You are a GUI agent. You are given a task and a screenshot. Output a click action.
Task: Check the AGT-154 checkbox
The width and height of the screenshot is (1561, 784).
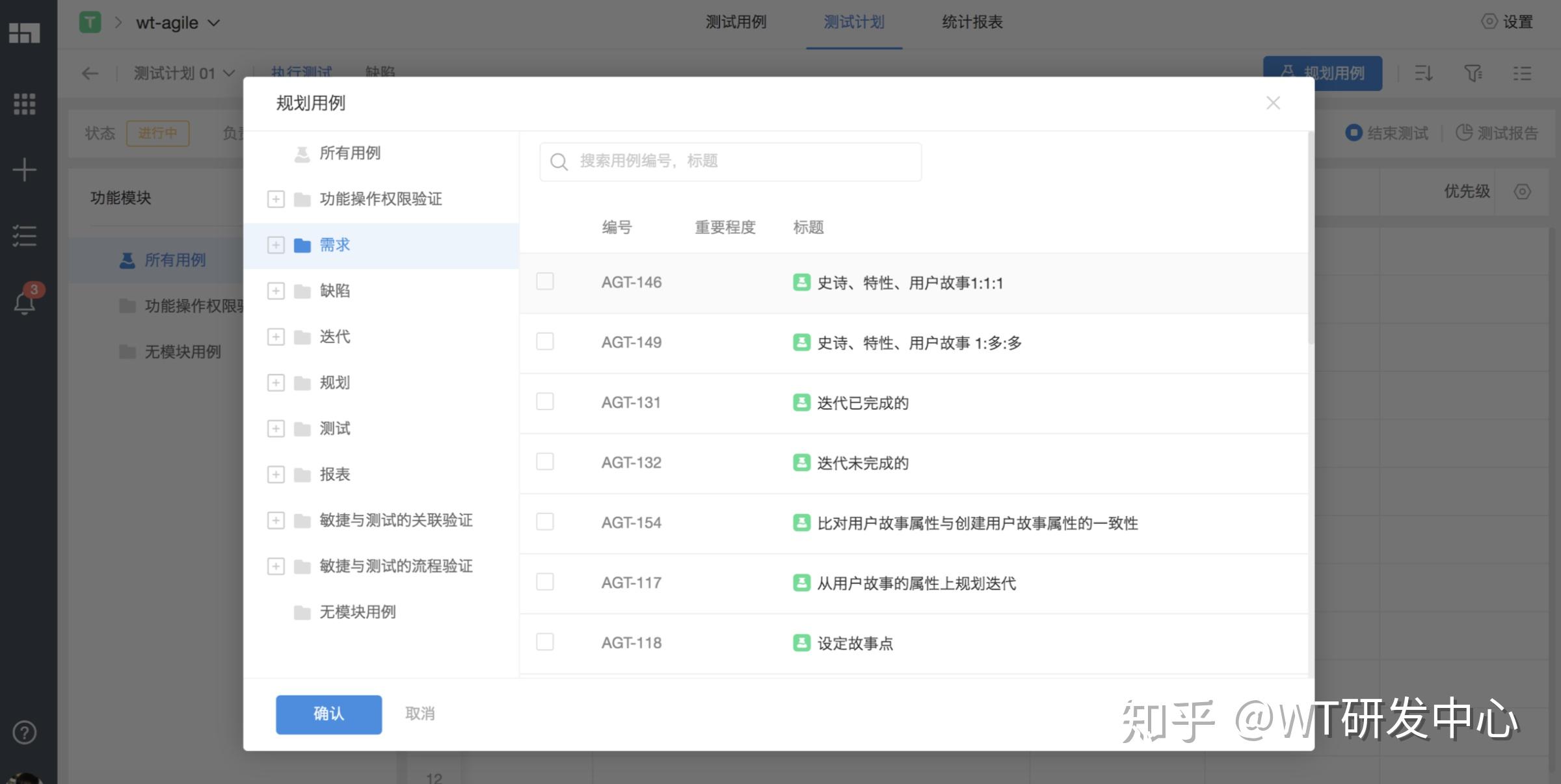pos(545,521)
